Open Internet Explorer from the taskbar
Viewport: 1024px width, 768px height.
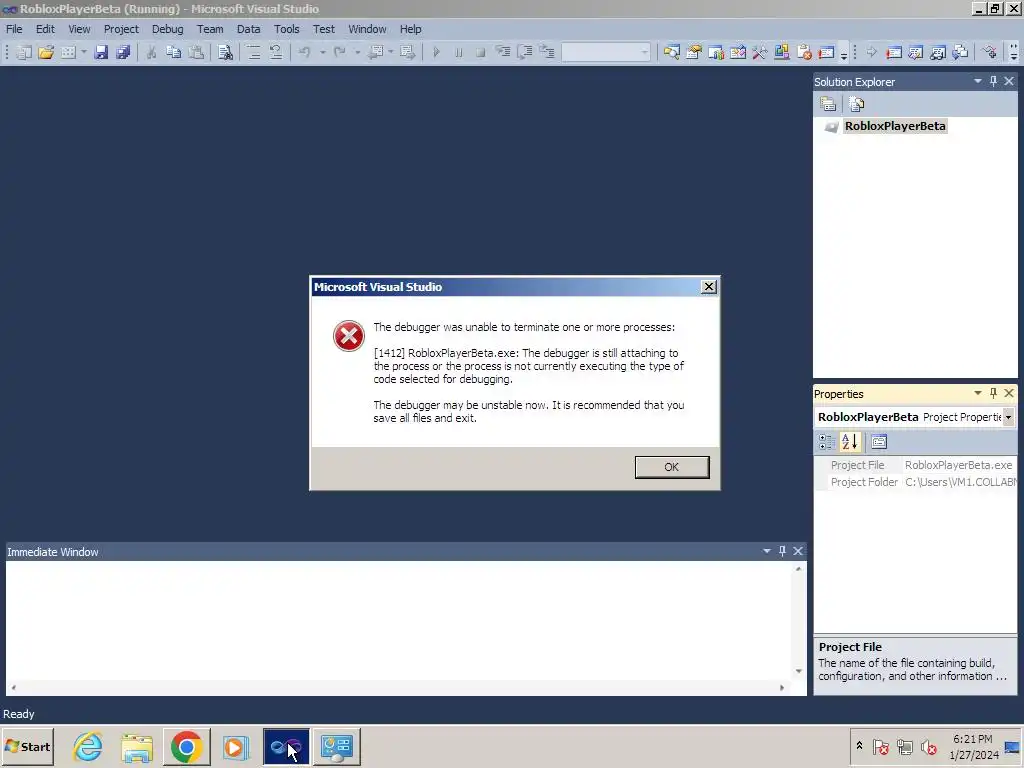[88, 746]
